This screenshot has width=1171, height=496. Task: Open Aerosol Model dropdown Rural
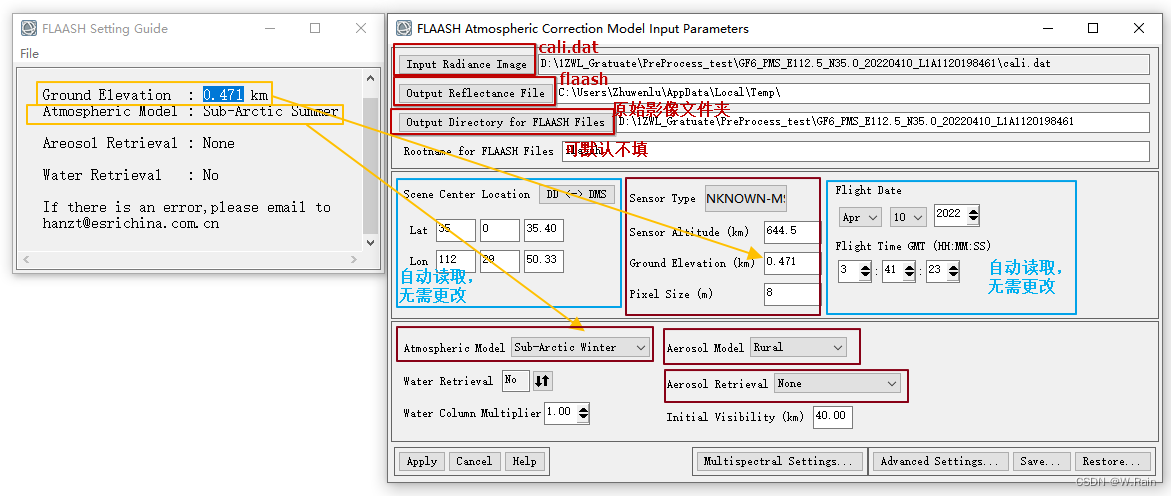[798, 347]
